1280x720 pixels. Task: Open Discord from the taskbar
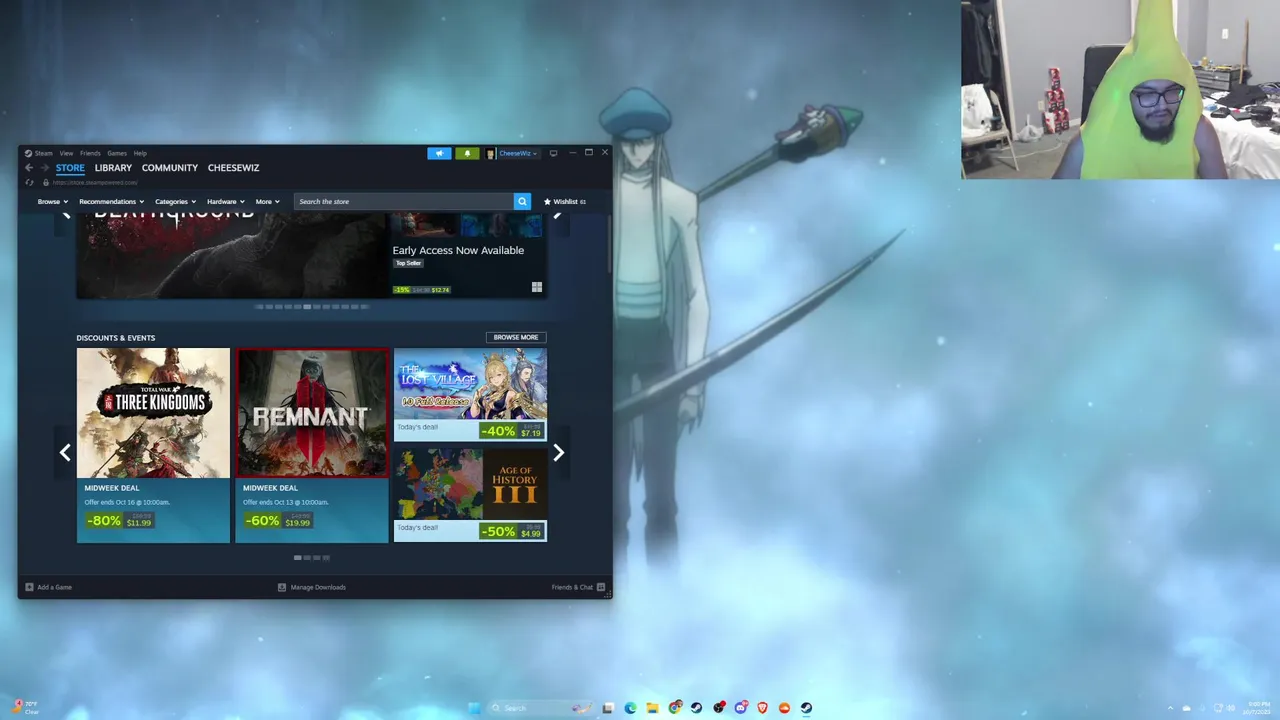pyautogui.click(x=741, y=708)
